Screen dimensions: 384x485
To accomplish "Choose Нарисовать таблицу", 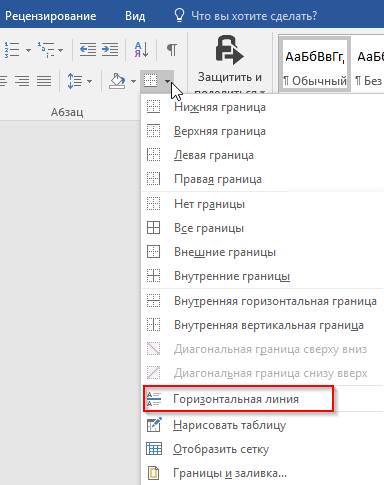I will pyautogui.click(x=263, y=425).
